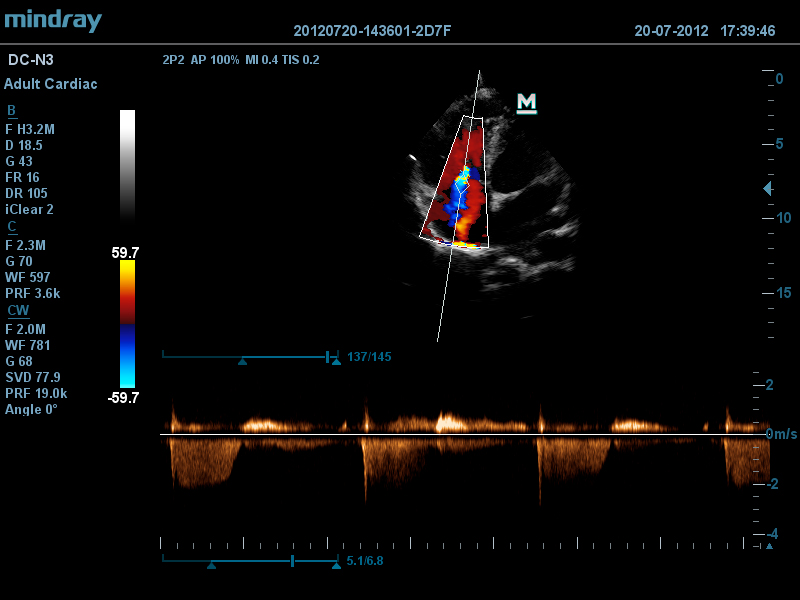Click the '17:39:46' time
800x600 pixels.
pos(747,31)
